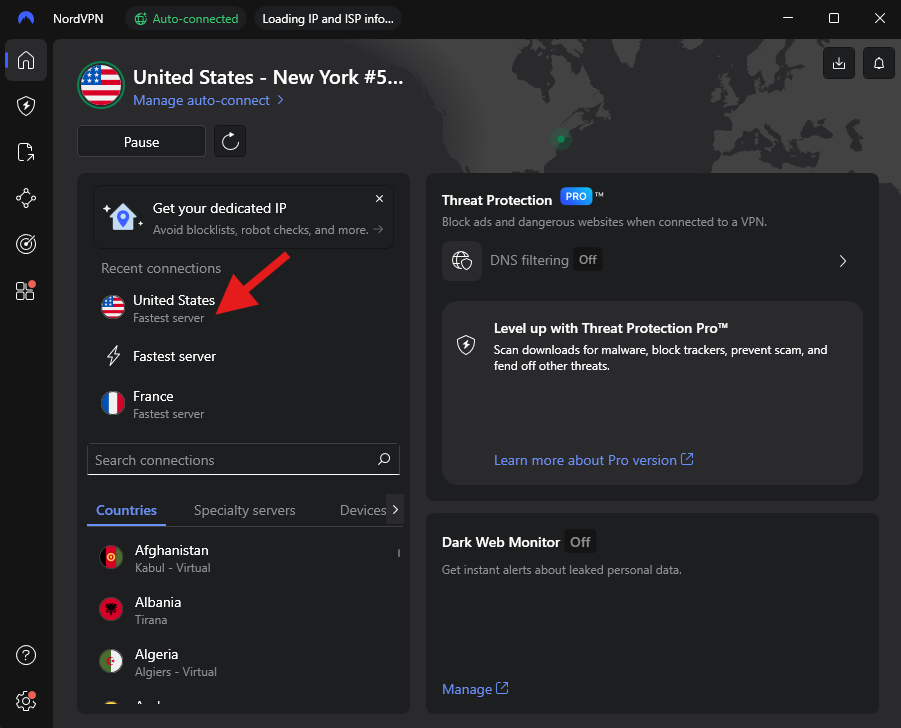Expand the DNS filtering chevron
The image size is (901, 728).
click(842, 260)
